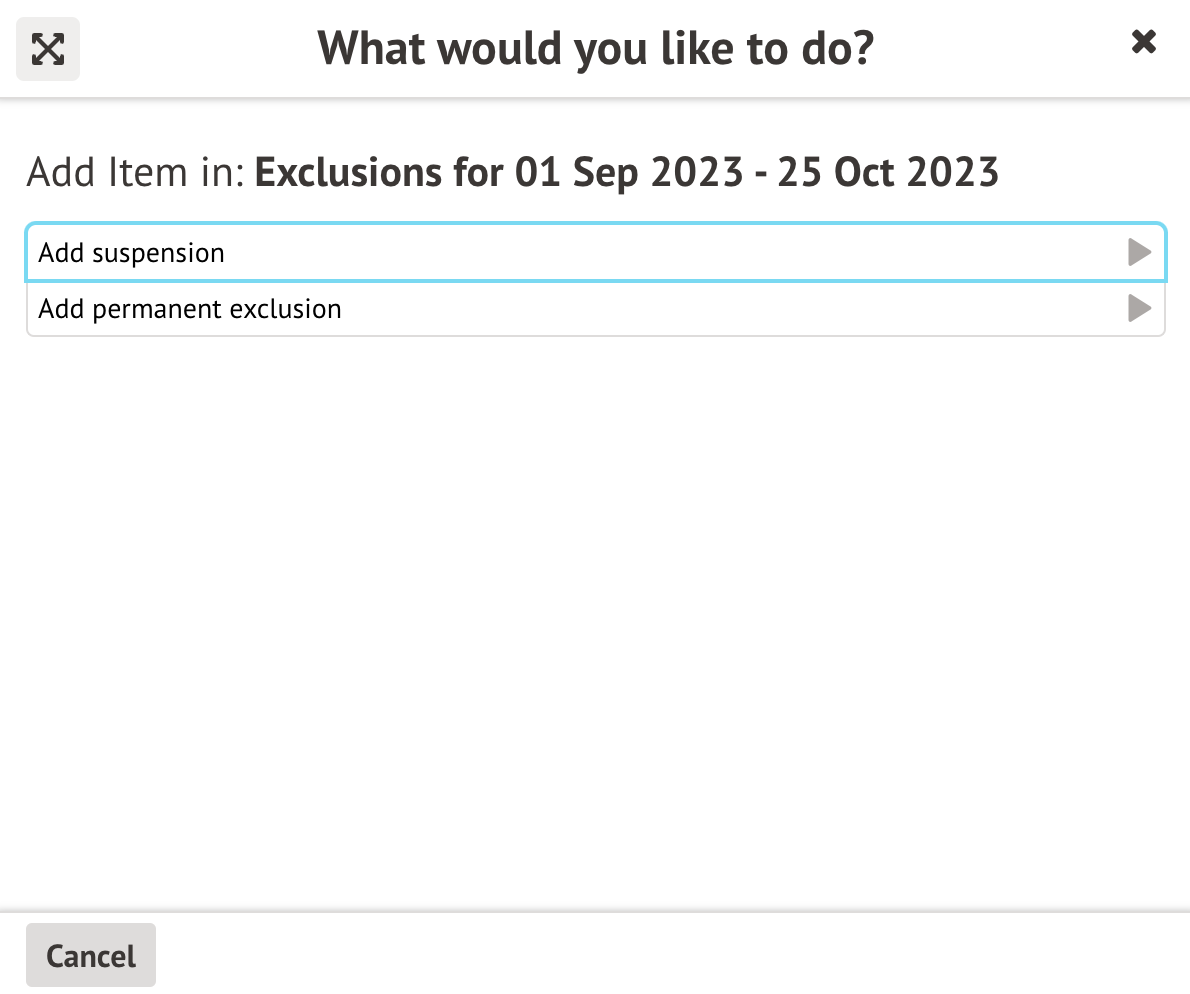The height and width of the screenshot is (994, 1190).
Task: Click the arrow icon beside Add permanent exclusion
Action: click(1139, 308)
